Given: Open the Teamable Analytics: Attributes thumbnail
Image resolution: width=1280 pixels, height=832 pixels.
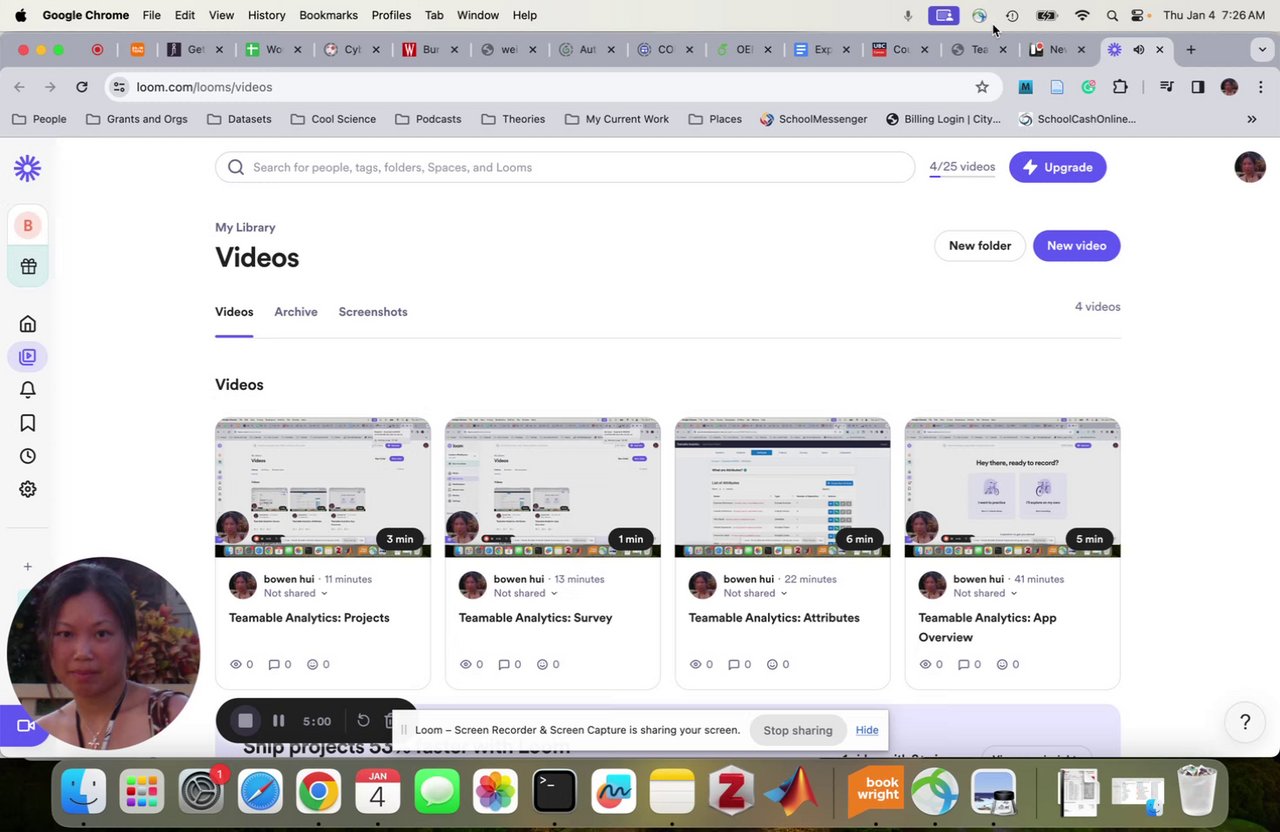Looking at the screenshot, I should click(x=782, y=487).
